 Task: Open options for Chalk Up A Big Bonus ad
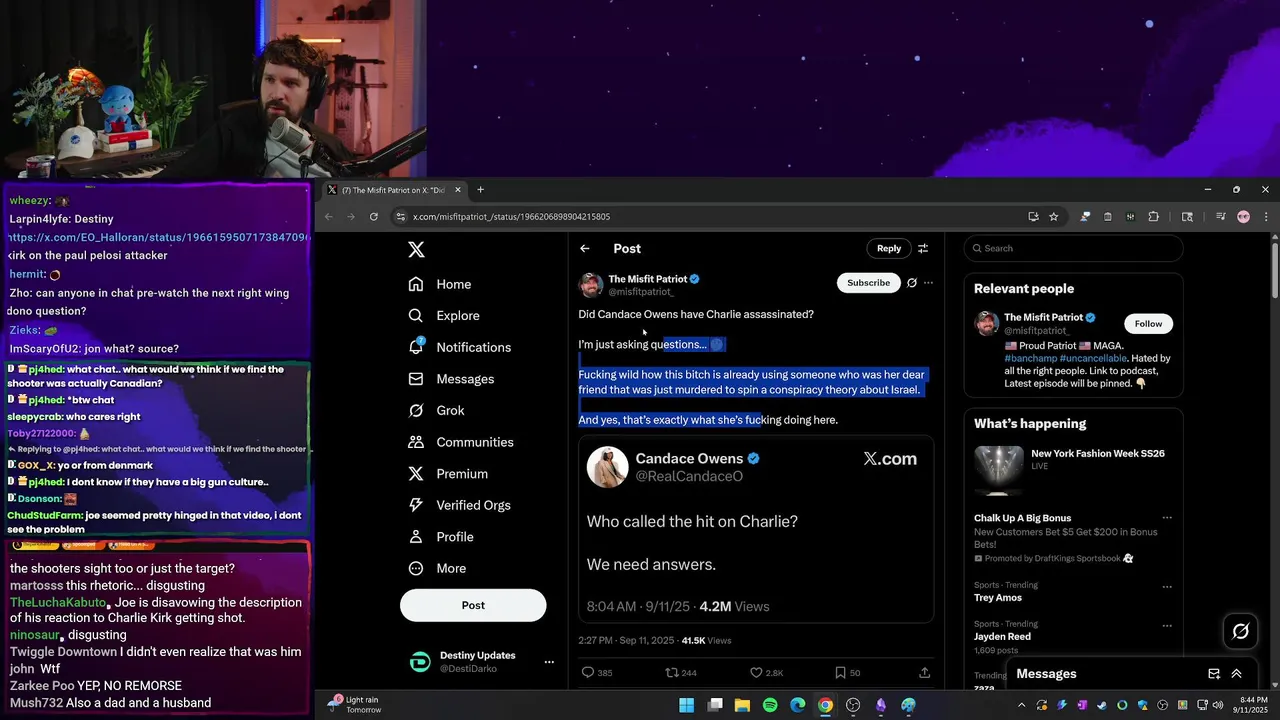click(1166, 518)
